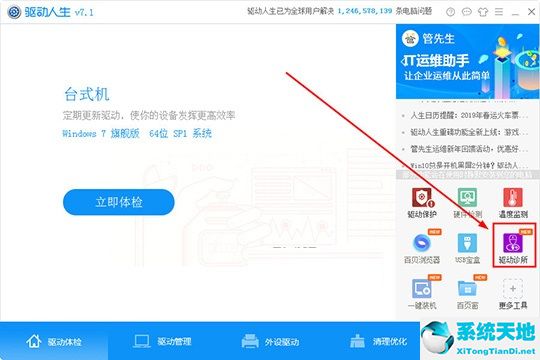
Task: Switch to 驱动管理 tab
Action: [x=162, y=341]
